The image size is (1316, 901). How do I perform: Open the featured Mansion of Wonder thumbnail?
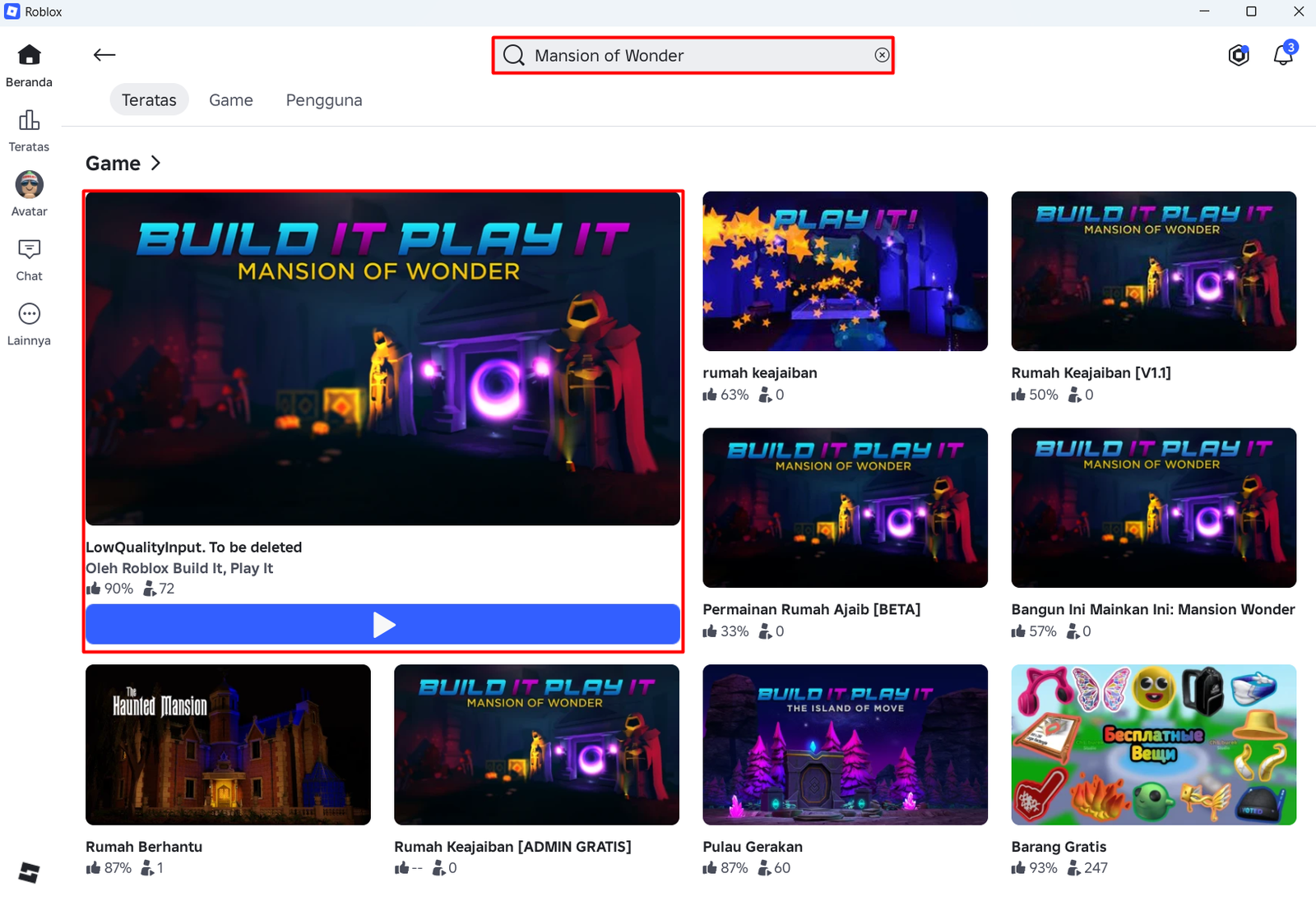383,358
